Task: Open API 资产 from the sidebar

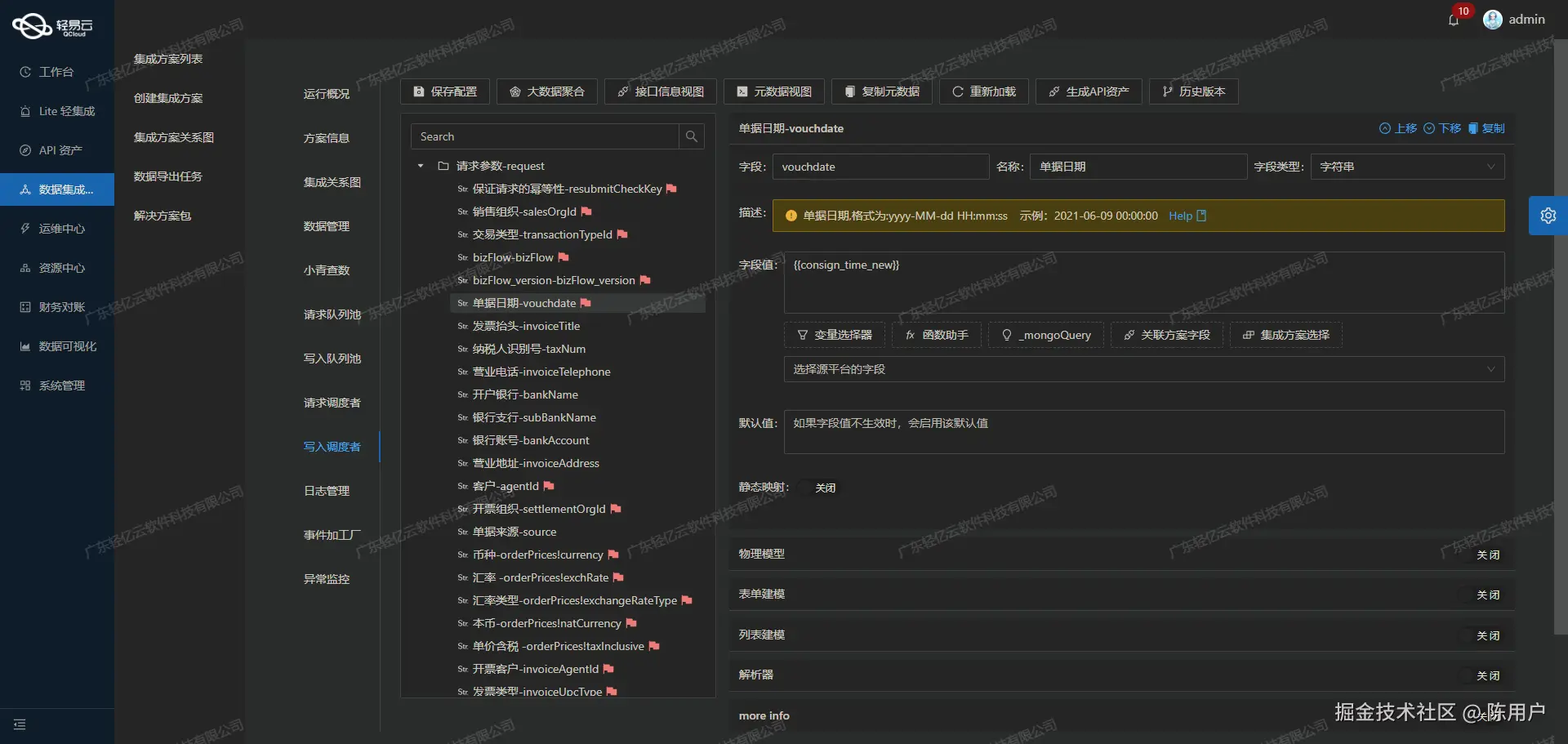Action: click(x=57, y=150)
